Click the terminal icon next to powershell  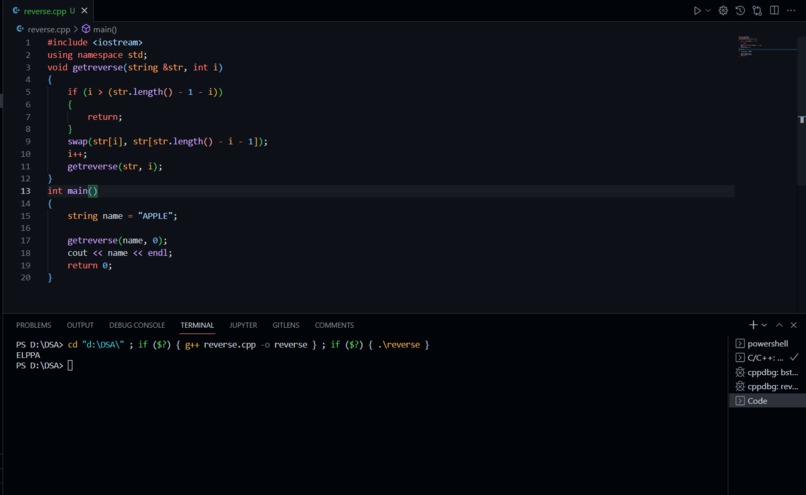click(x=740, y=343)
